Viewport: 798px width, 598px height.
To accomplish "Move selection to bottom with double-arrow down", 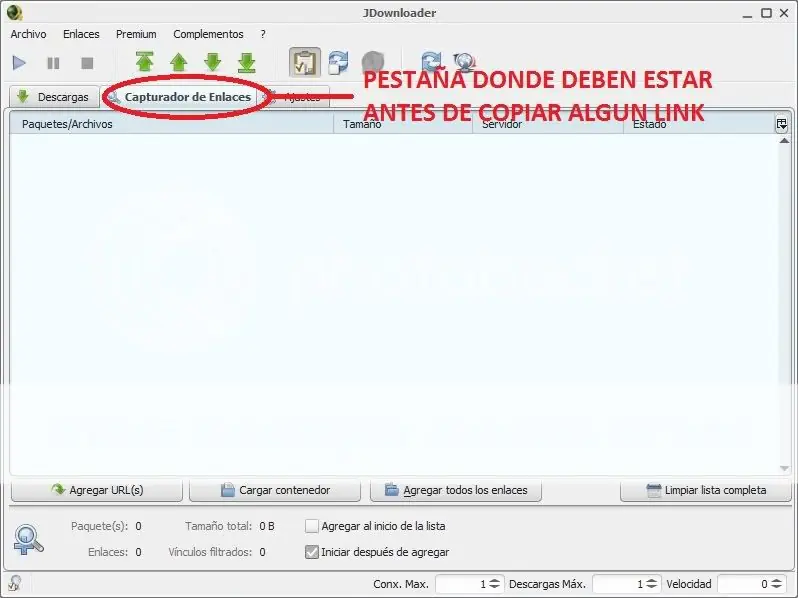I will (247, 62).
